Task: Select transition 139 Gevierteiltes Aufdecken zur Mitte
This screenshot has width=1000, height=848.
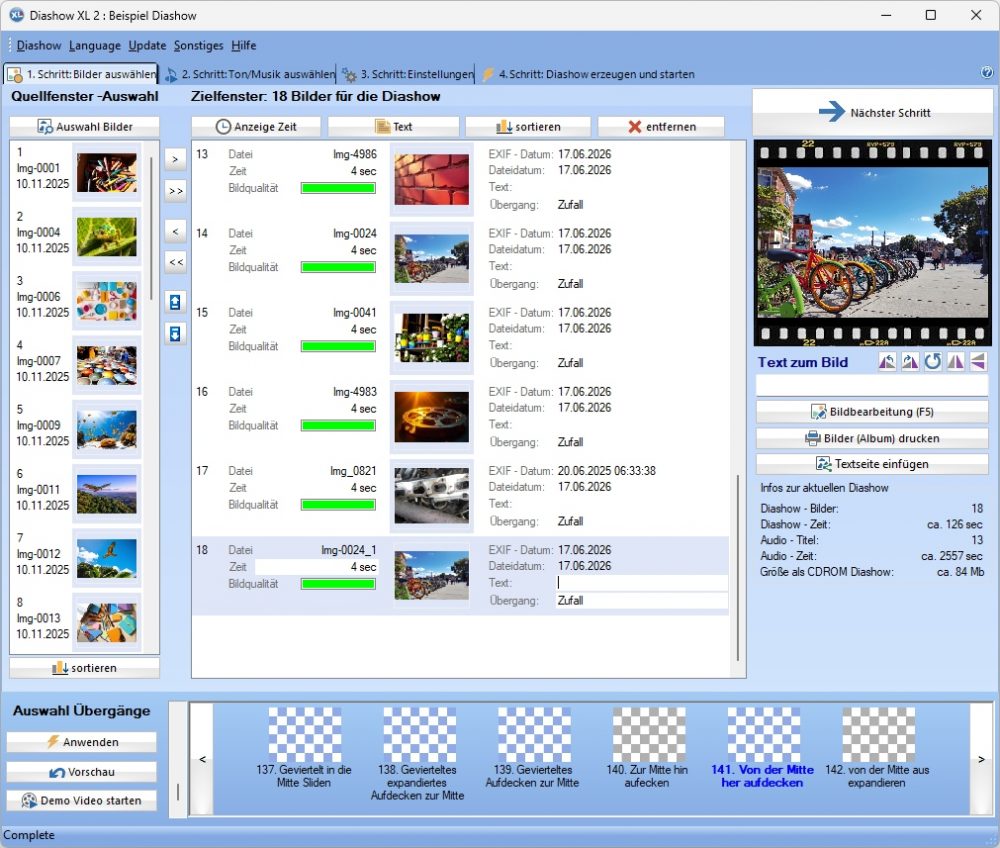Action: coord(533,749)
